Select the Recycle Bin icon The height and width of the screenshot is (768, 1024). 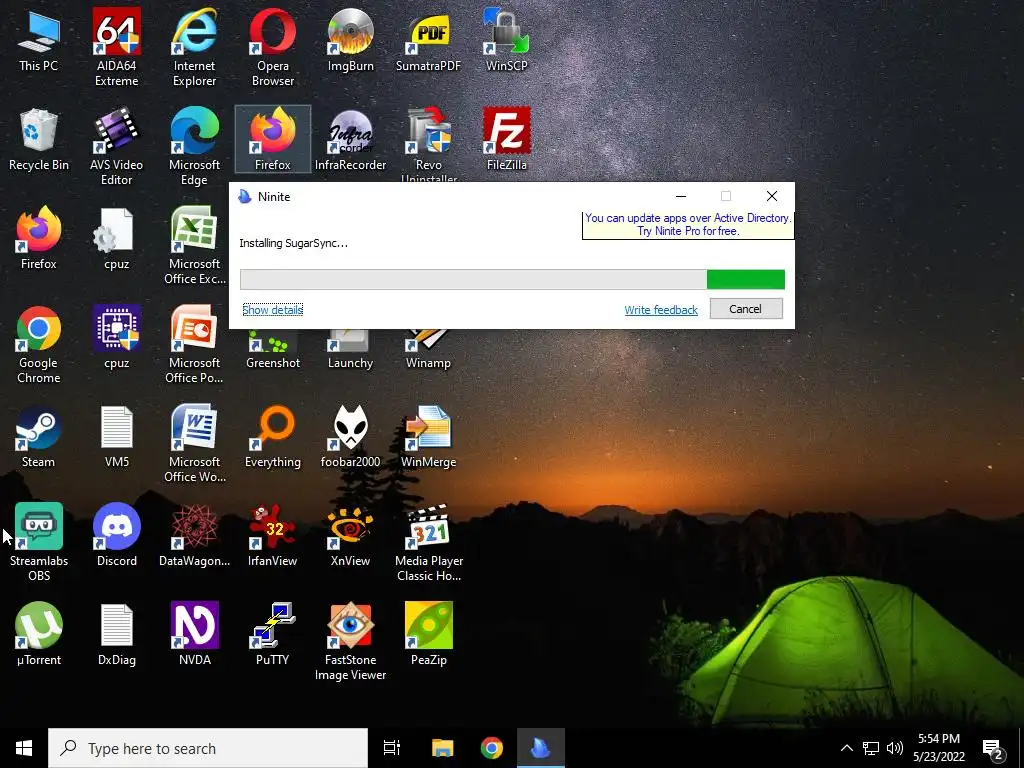(x=39, y=140)
